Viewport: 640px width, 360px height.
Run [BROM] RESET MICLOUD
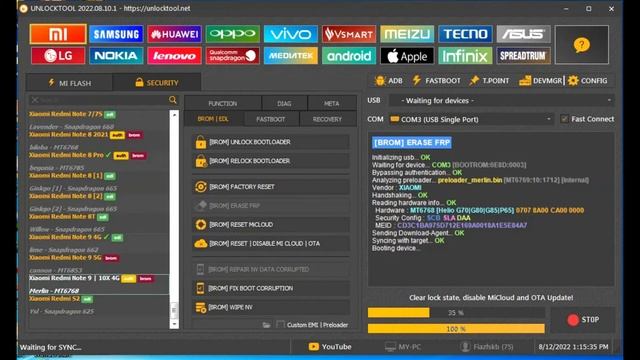point(271,224)
